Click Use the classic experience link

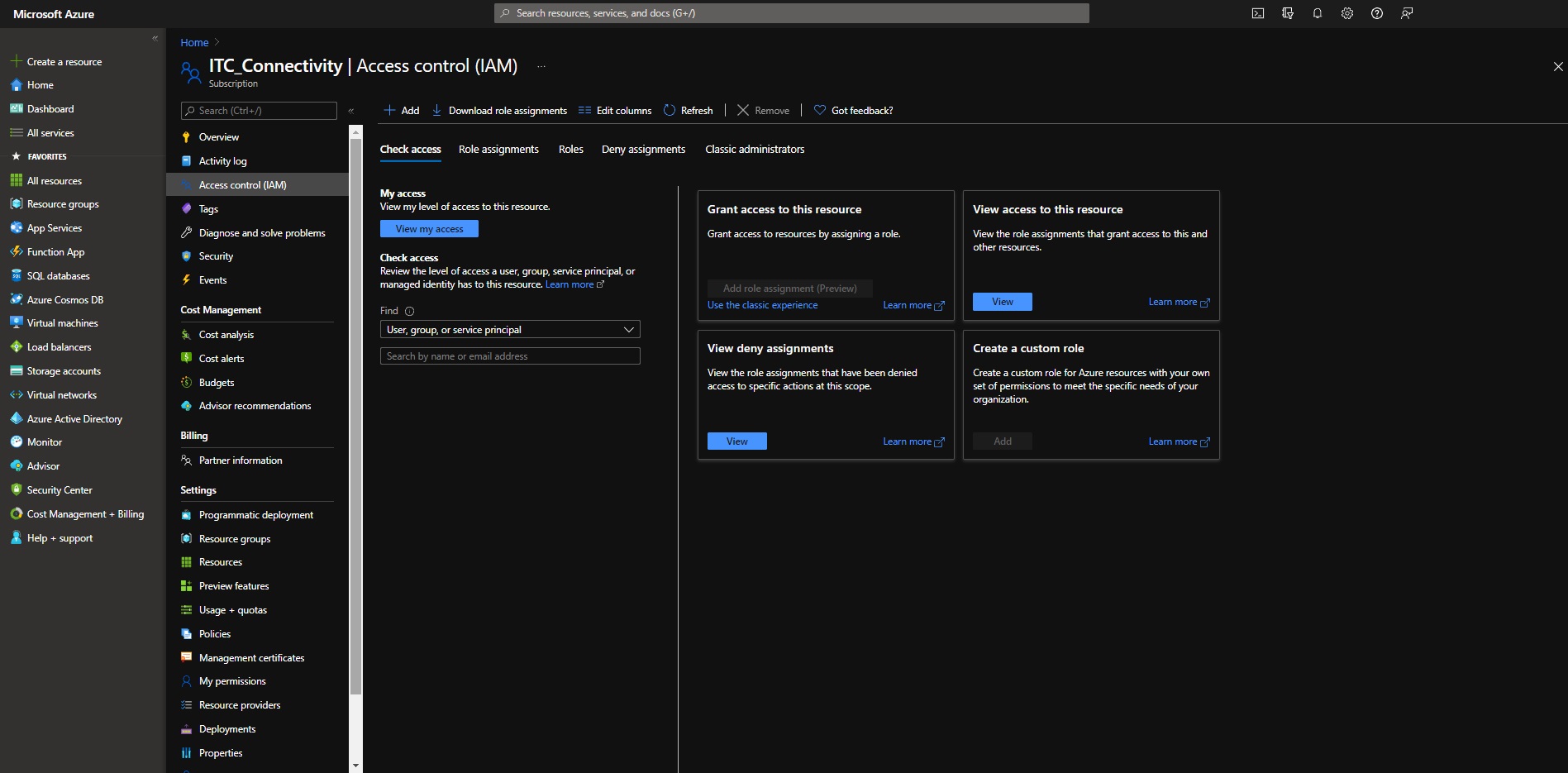tap(762, 305)
